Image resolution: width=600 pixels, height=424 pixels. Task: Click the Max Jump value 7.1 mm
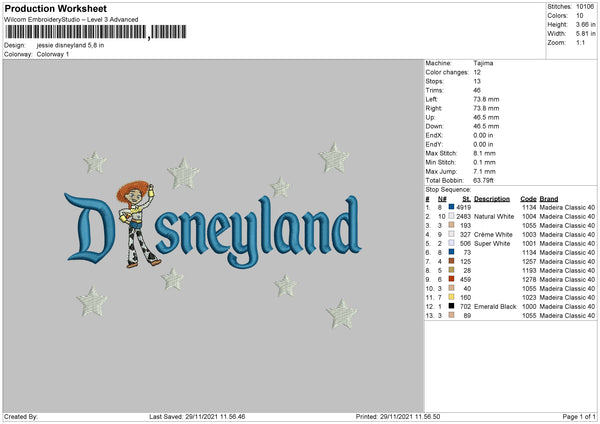point(484,171)
